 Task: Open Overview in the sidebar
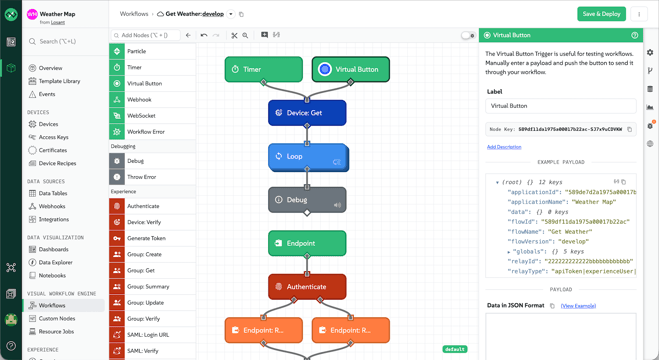(x=50, y=68)
